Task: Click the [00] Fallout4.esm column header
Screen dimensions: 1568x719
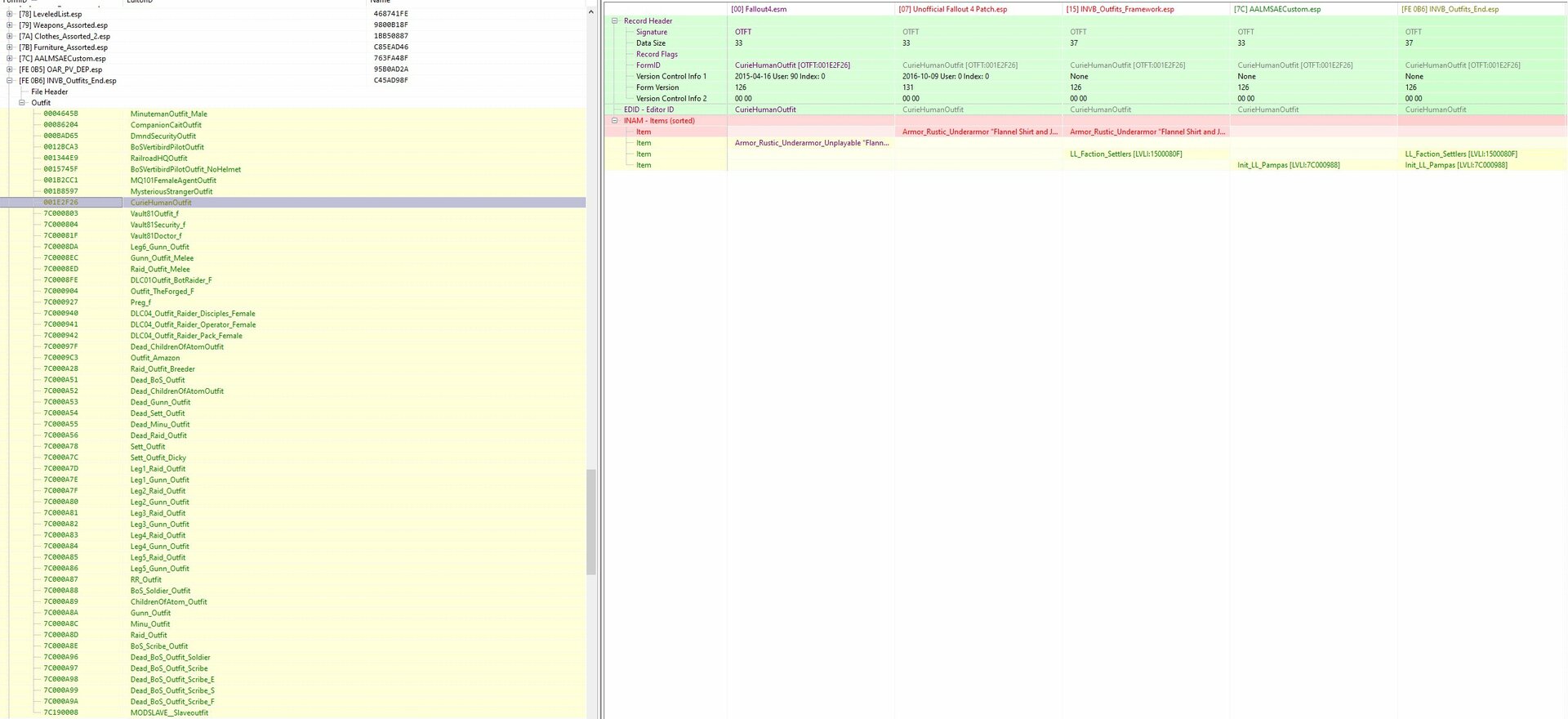Action: click(x=759, y=9)
